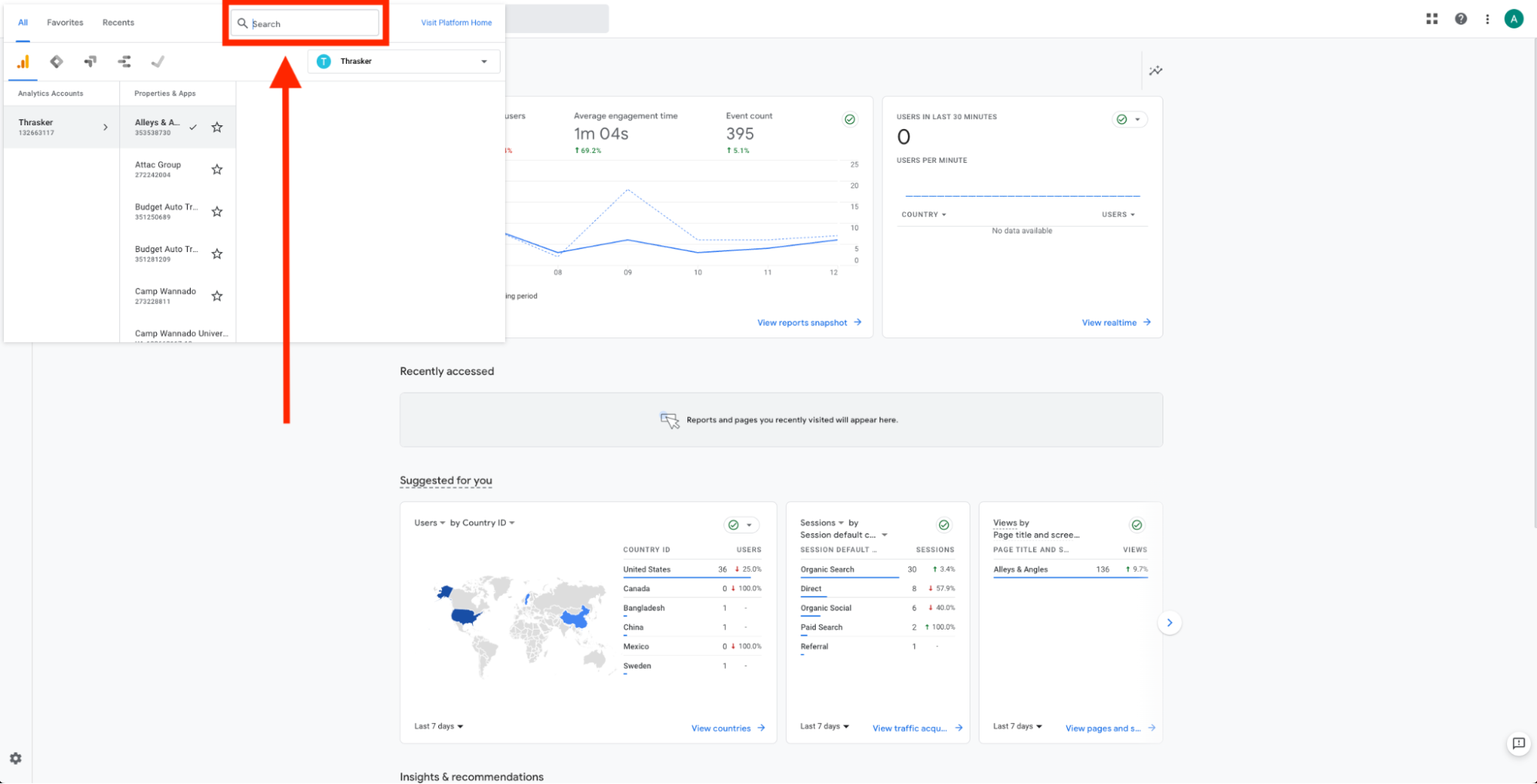Open the Thrasker organization dropdown
Screen dimensions: 1537x784
coord(404,61)
